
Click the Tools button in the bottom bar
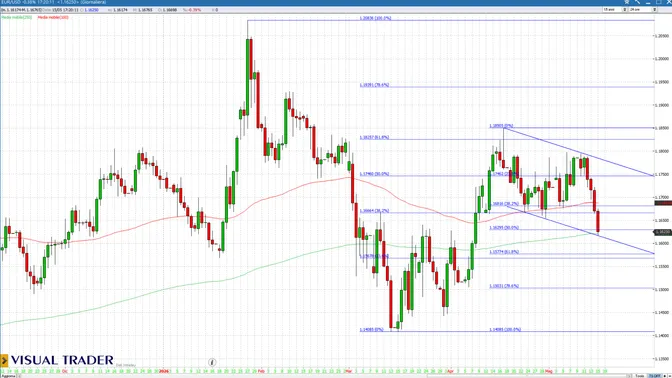[640, 376]
